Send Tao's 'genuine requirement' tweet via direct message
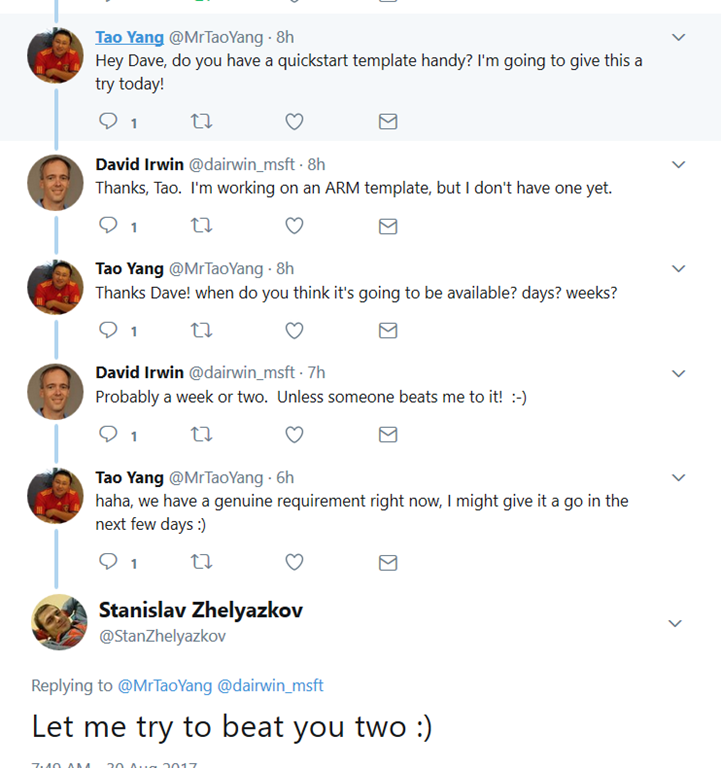This screenshot has width=721, height=768. tap(388, 563)
